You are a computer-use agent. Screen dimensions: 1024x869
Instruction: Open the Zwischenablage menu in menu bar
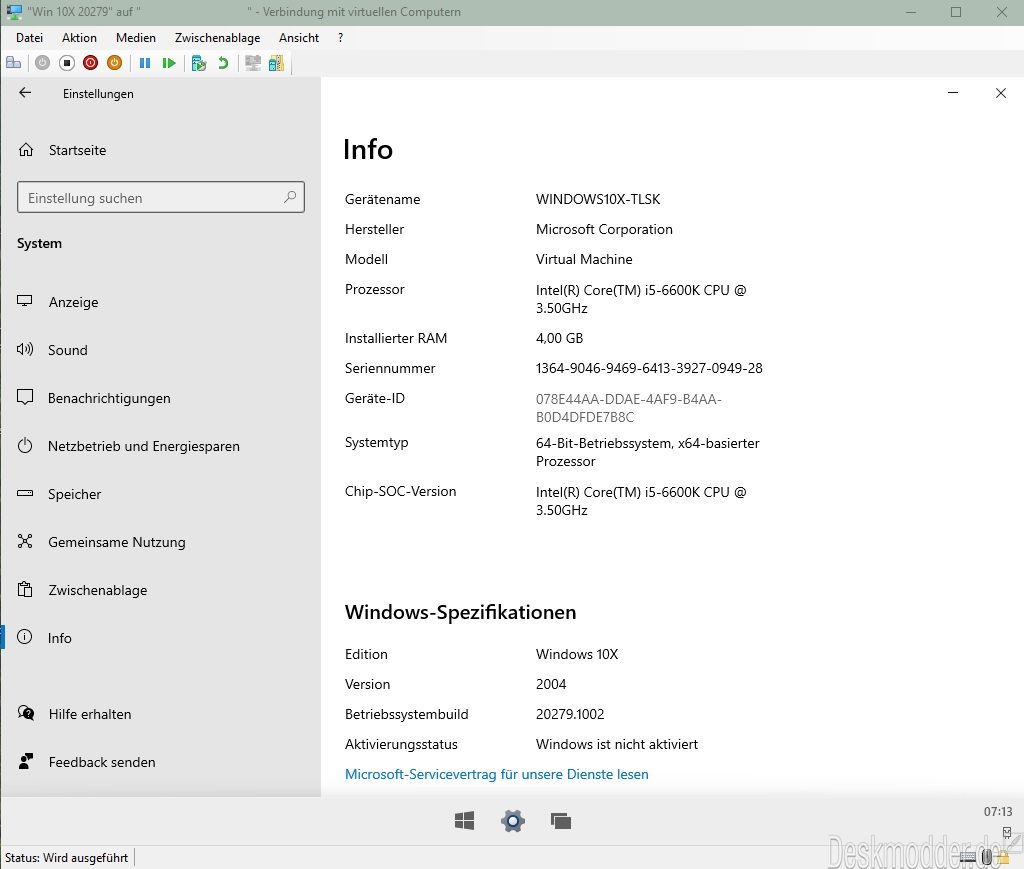(x=217, y=38)
